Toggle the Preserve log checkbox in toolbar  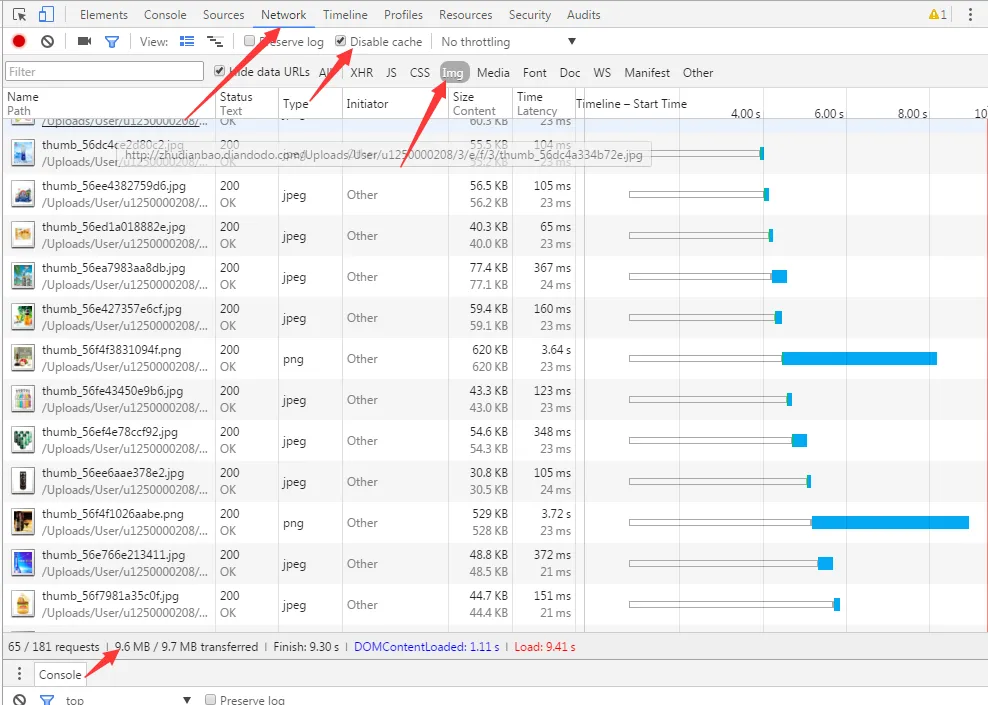[250, 41]
